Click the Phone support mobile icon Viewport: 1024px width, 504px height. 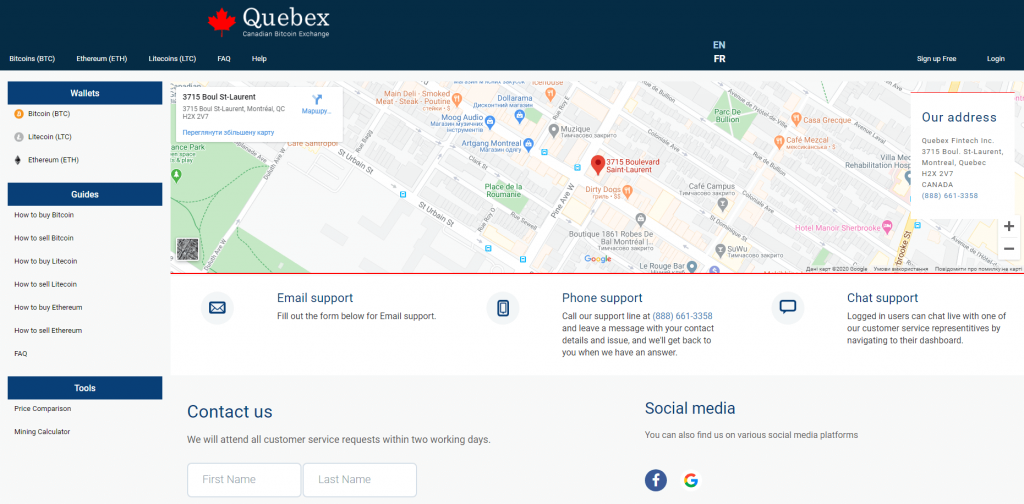click(503, 307)
